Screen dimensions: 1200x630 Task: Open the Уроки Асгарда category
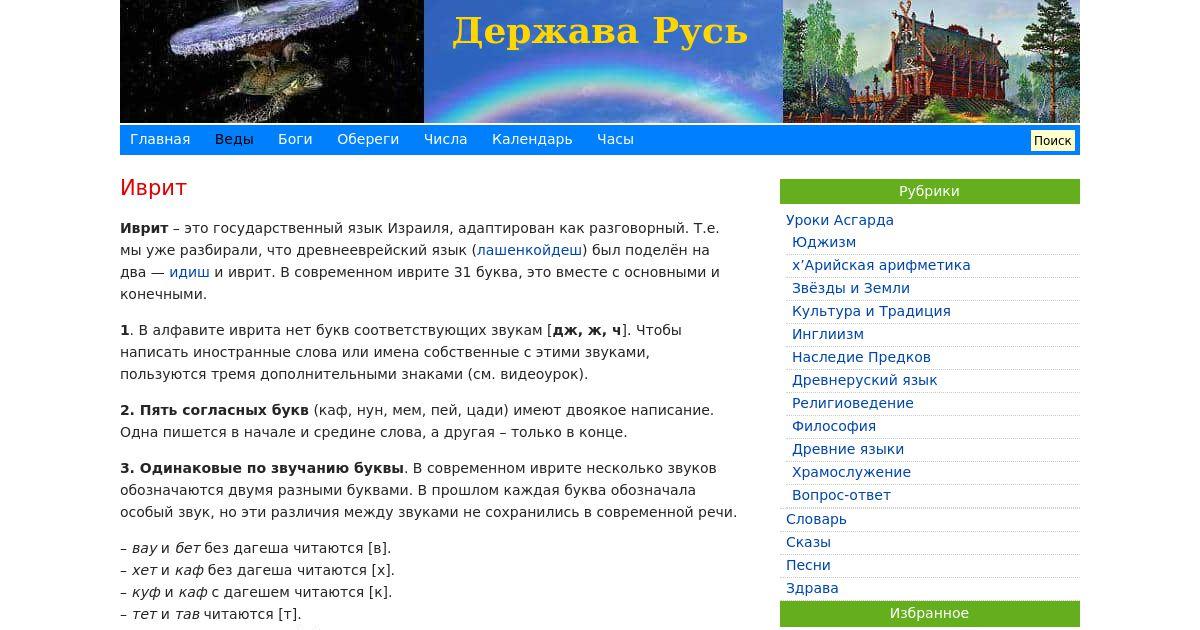point(840,220)
